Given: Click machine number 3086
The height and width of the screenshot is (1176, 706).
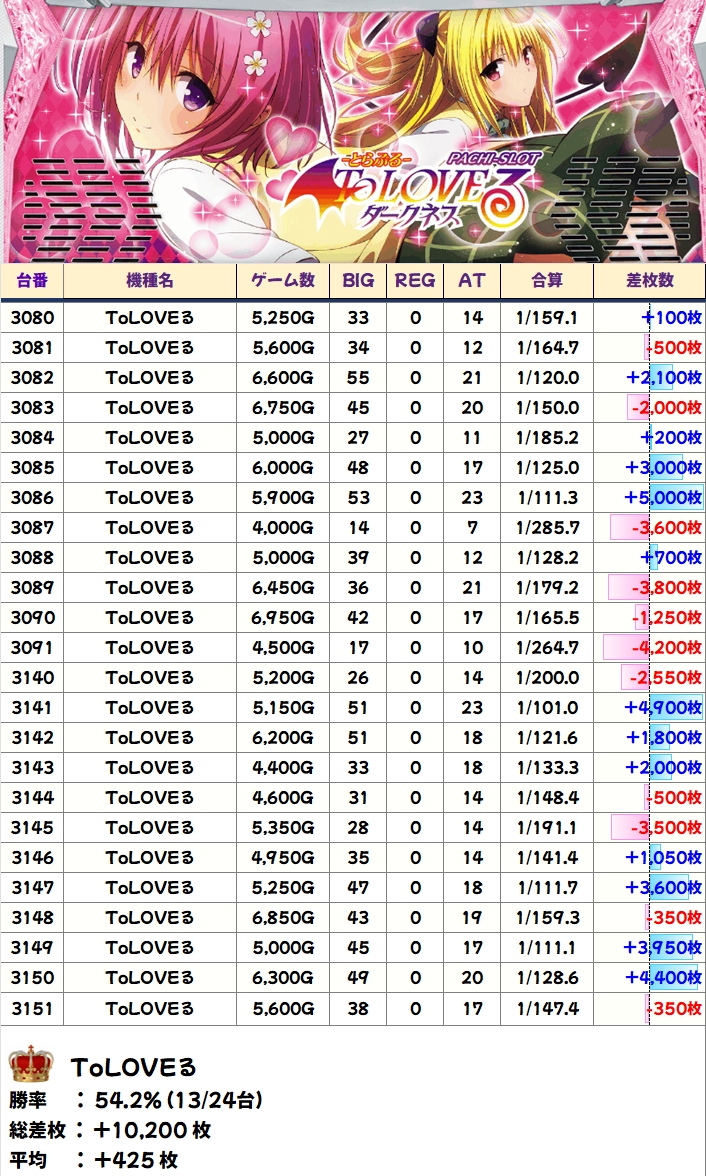Looking at the screenshot, I should 32,498.
